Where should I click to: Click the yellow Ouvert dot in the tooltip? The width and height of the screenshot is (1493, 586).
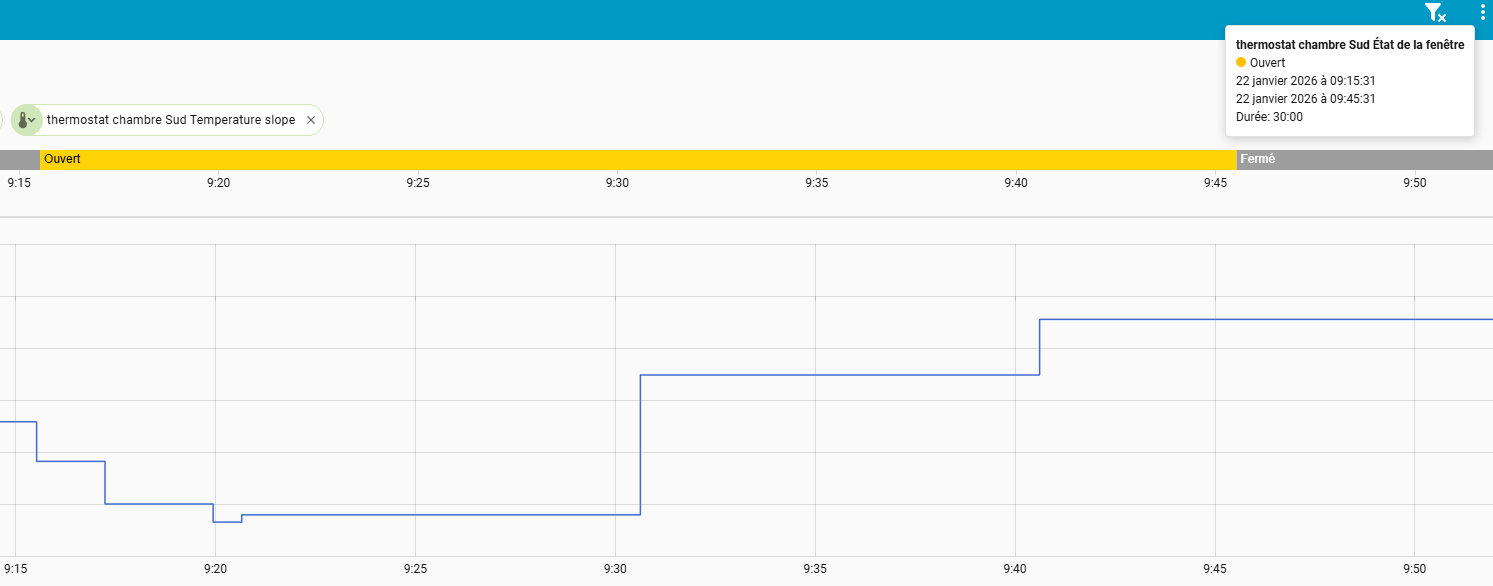click(1242, 63)
